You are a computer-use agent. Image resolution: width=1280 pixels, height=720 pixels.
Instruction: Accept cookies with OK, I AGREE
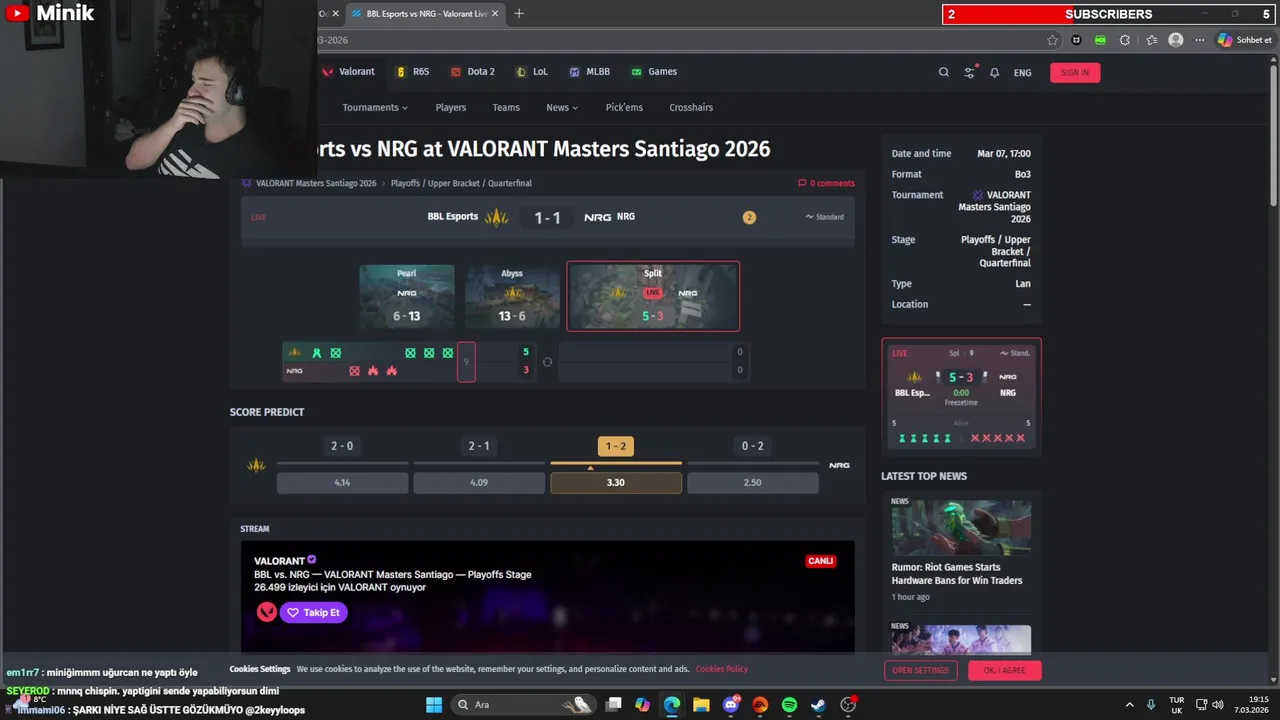coord(1004,670)
